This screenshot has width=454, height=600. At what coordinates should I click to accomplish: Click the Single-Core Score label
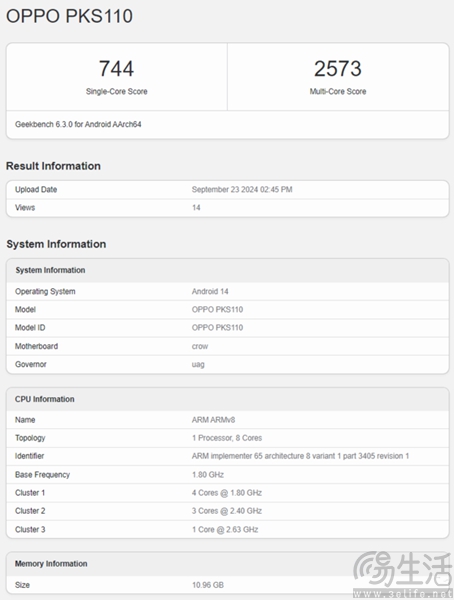pyautogui.click(x=116, y=91)
